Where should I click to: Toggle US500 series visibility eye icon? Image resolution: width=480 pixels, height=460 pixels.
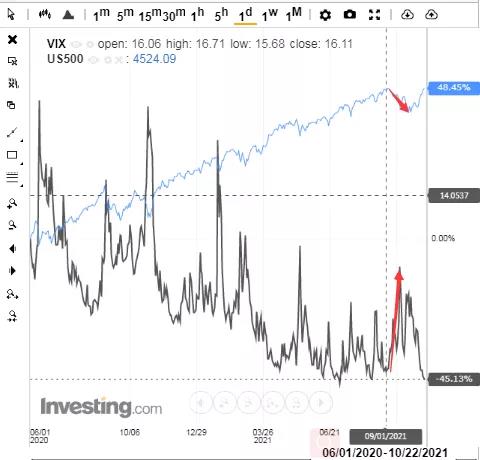[x=94, y=60]
